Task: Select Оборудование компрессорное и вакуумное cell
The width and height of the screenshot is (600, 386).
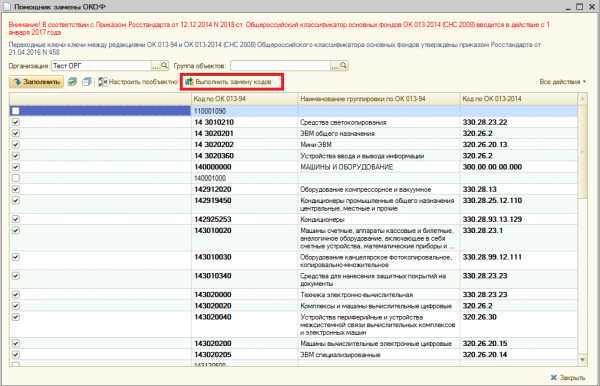Action: 379,189
